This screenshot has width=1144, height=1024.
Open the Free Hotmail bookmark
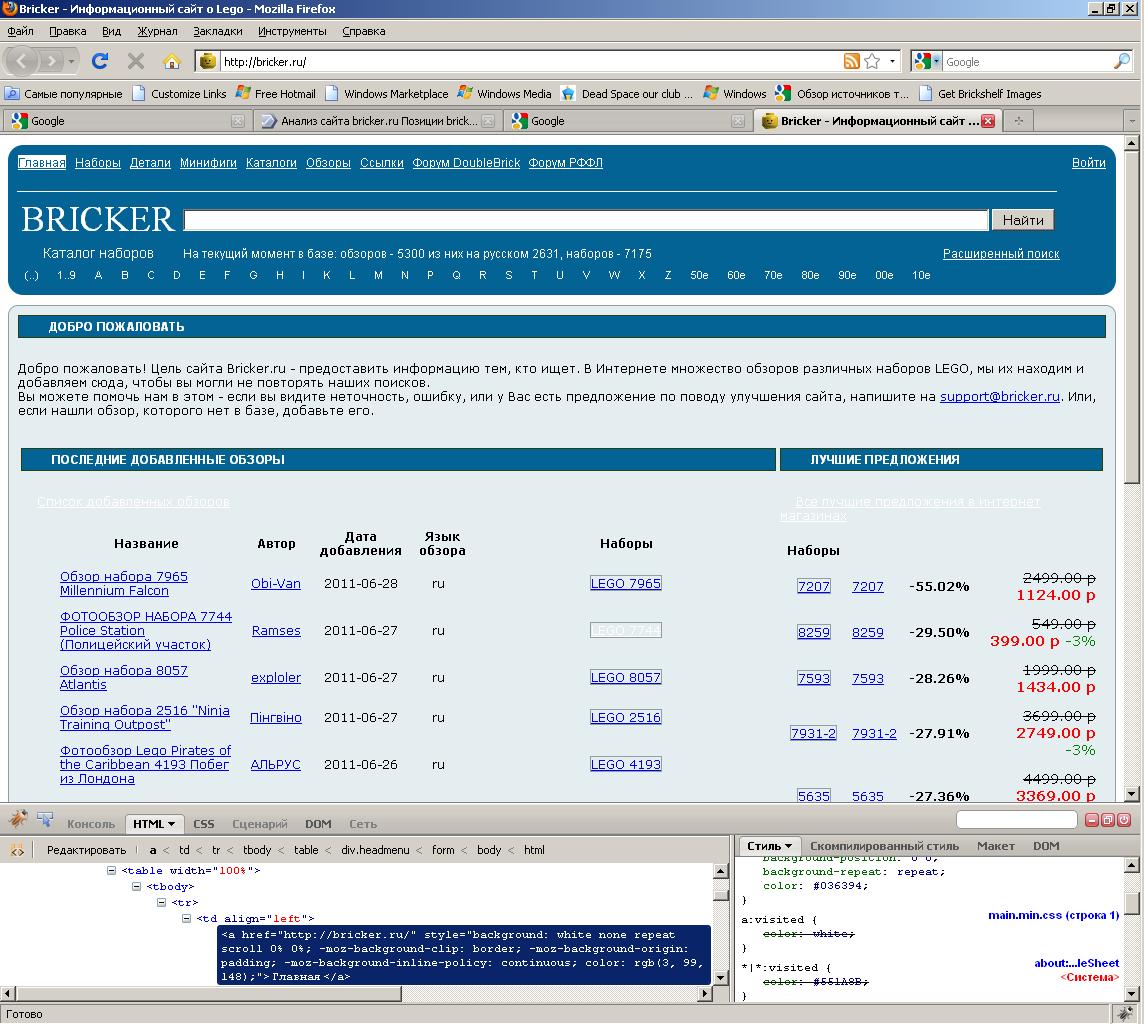point(276,93)
